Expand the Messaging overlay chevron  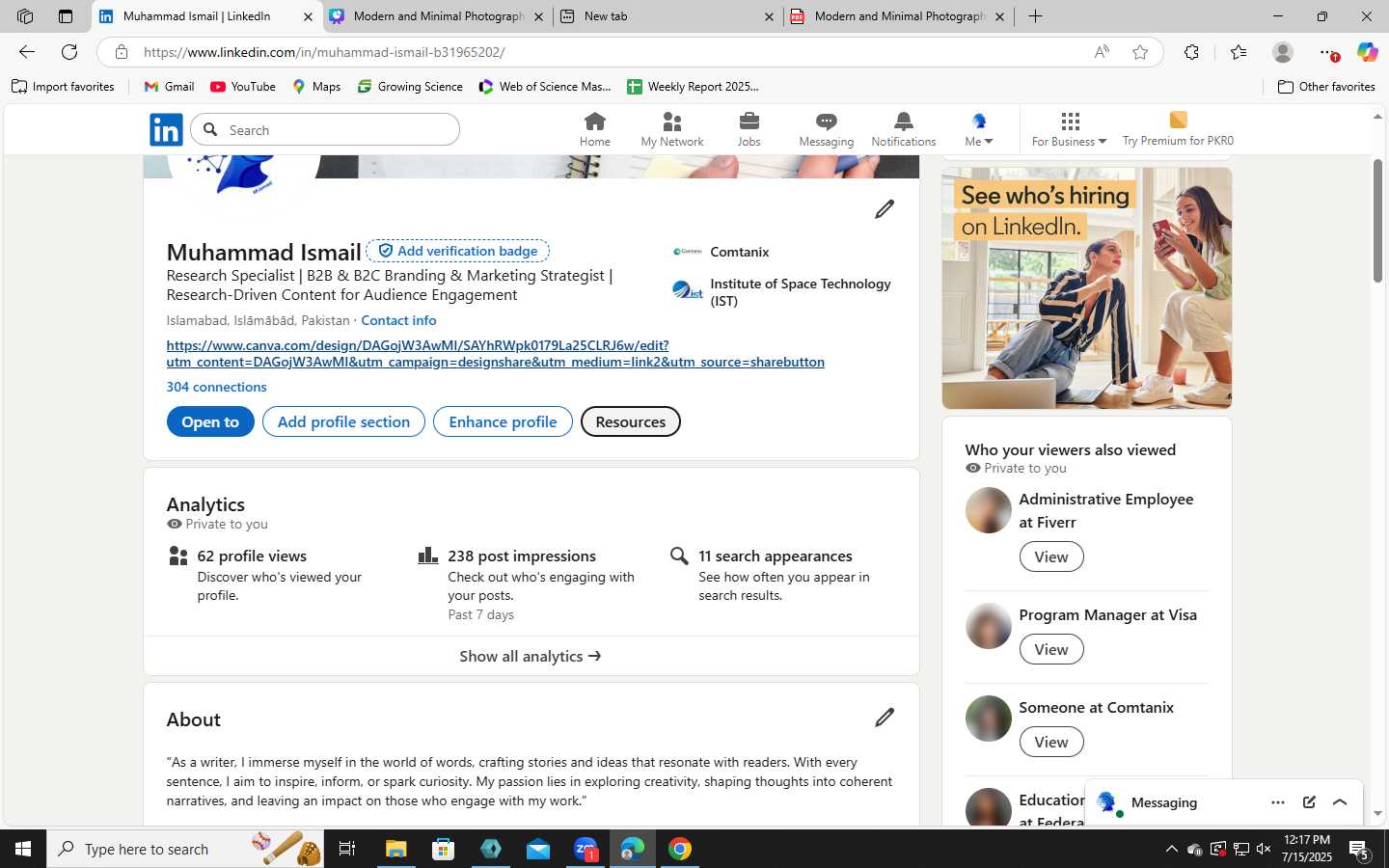point(1340,802)
